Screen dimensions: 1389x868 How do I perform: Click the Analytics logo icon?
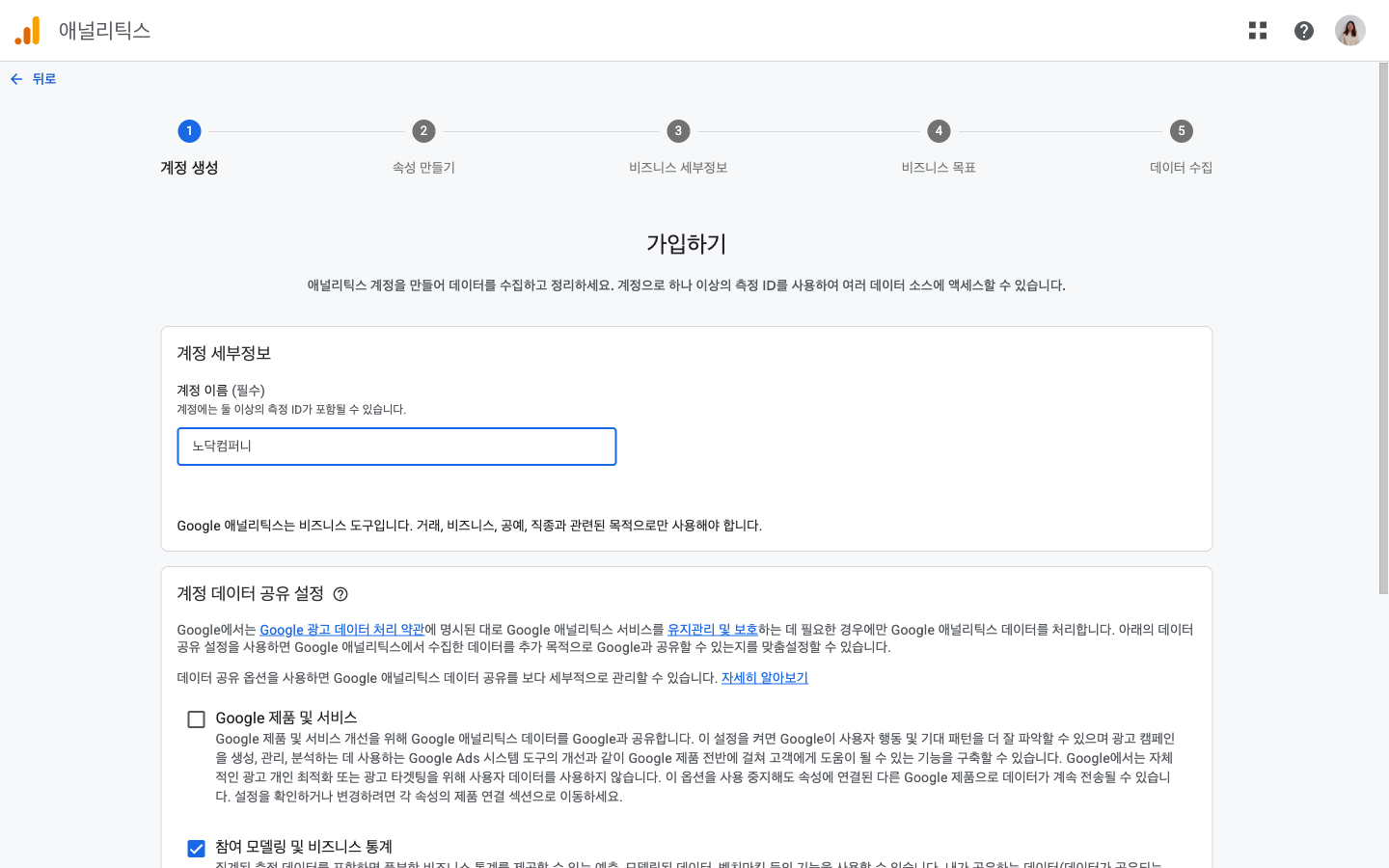click(x=27, y=31)
